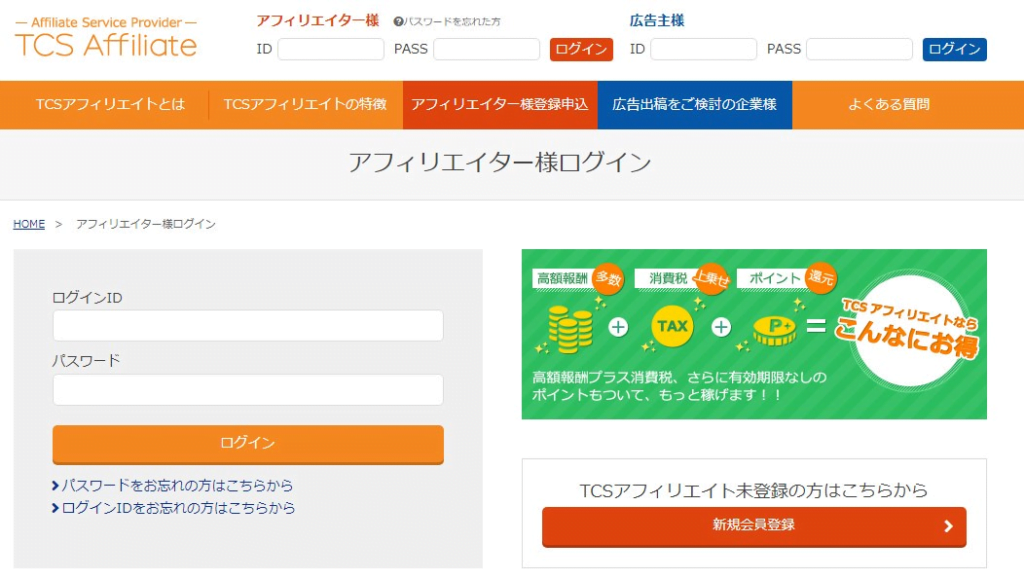Click the blue ログイン button for advertisers
The image size is (1024, 578).
pyautogui.click(x=954, y=50)
